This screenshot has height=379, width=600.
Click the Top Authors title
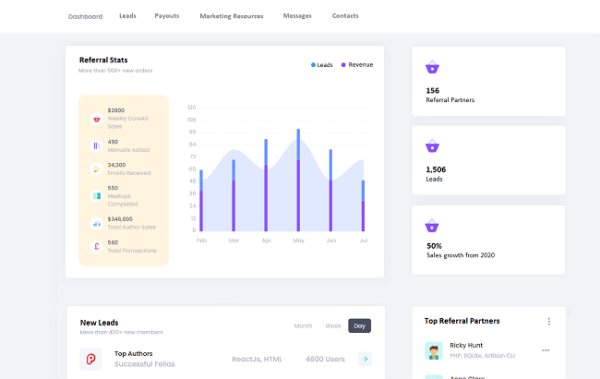tap(134, 354)
